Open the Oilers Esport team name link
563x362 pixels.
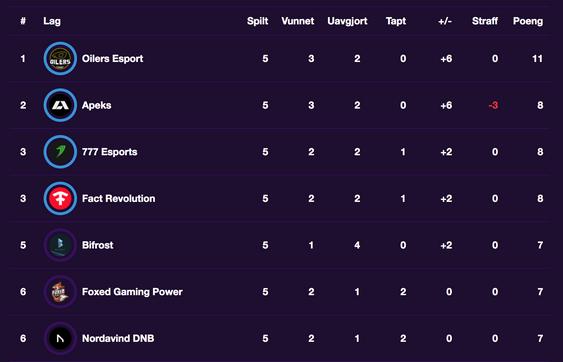click(x=112, y=59)
